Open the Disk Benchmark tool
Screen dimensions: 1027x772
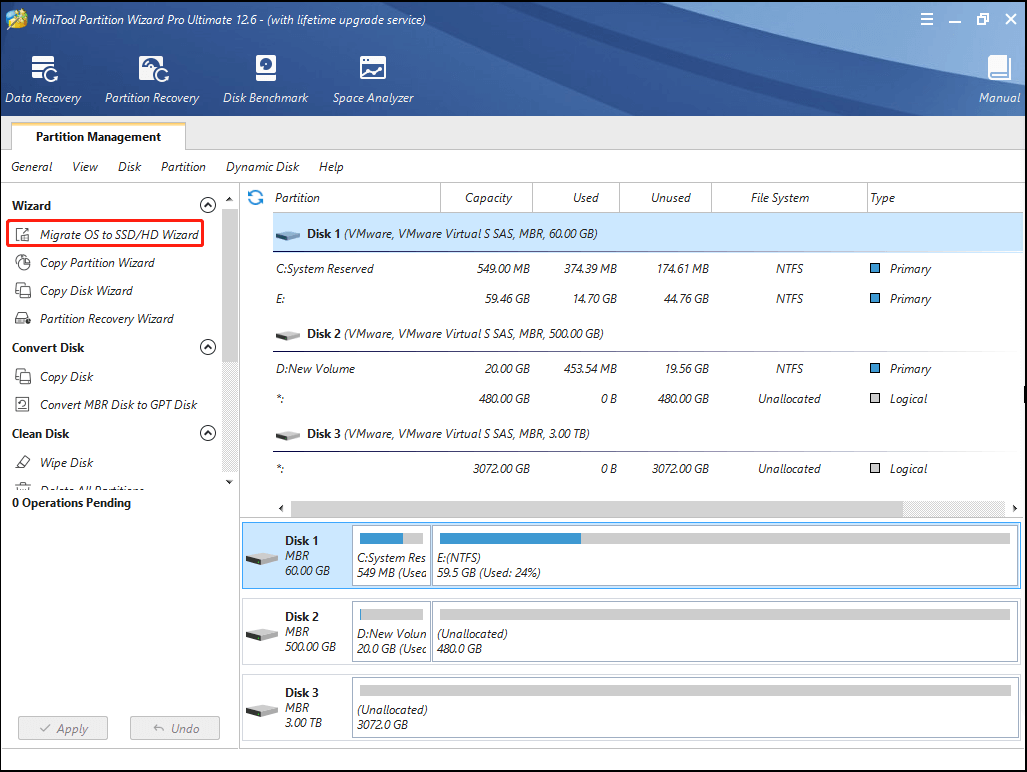(x=265, y=79)
